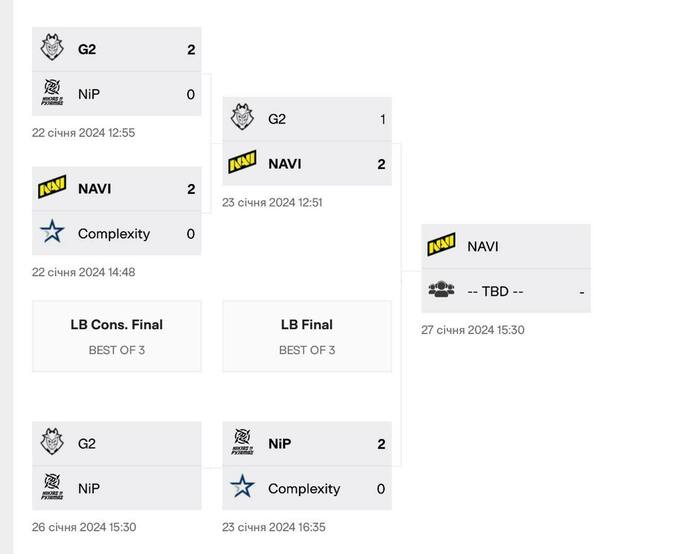Viewport: 680px width, 554px height.
Task: Open G2 team name in 26 січня match
Action: point(87,443)
